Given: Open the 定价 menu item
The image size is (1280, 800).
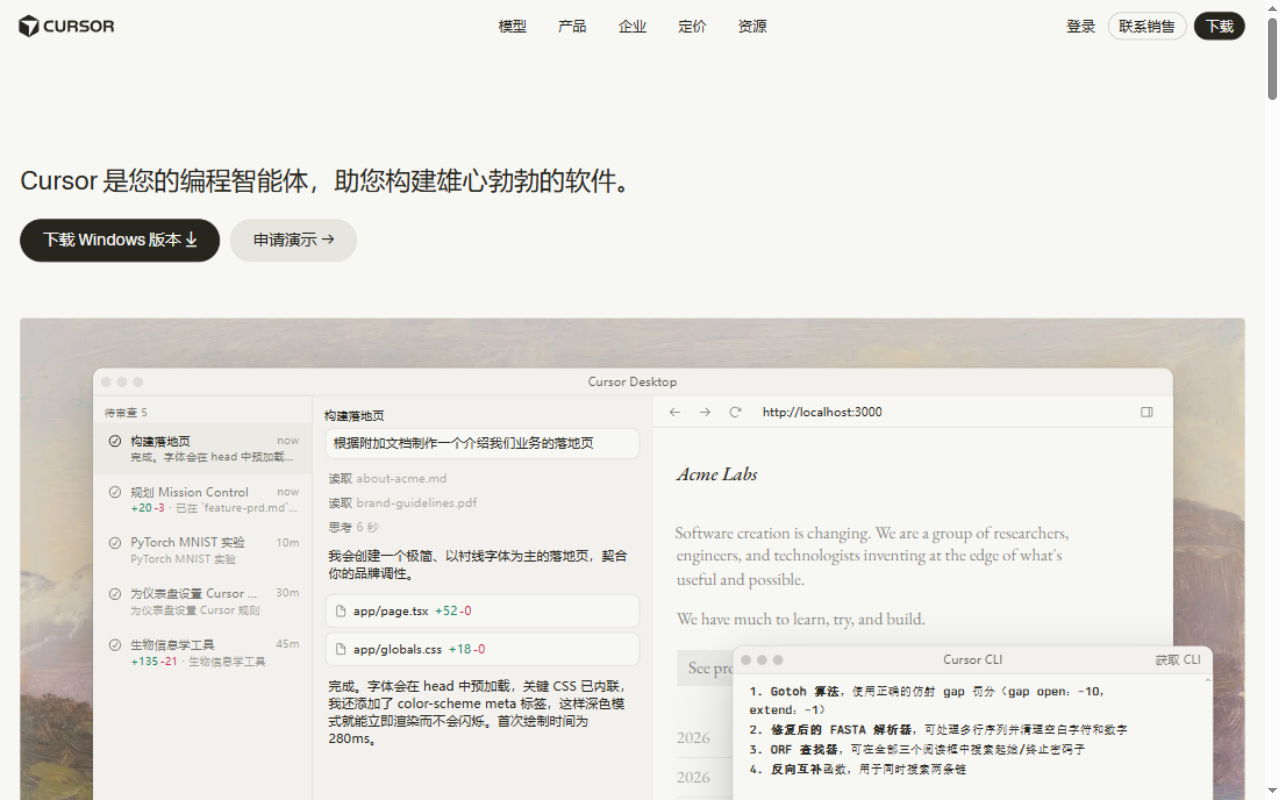Looking at the screenshot, I should pyautogui.click(x=692, y=27).
